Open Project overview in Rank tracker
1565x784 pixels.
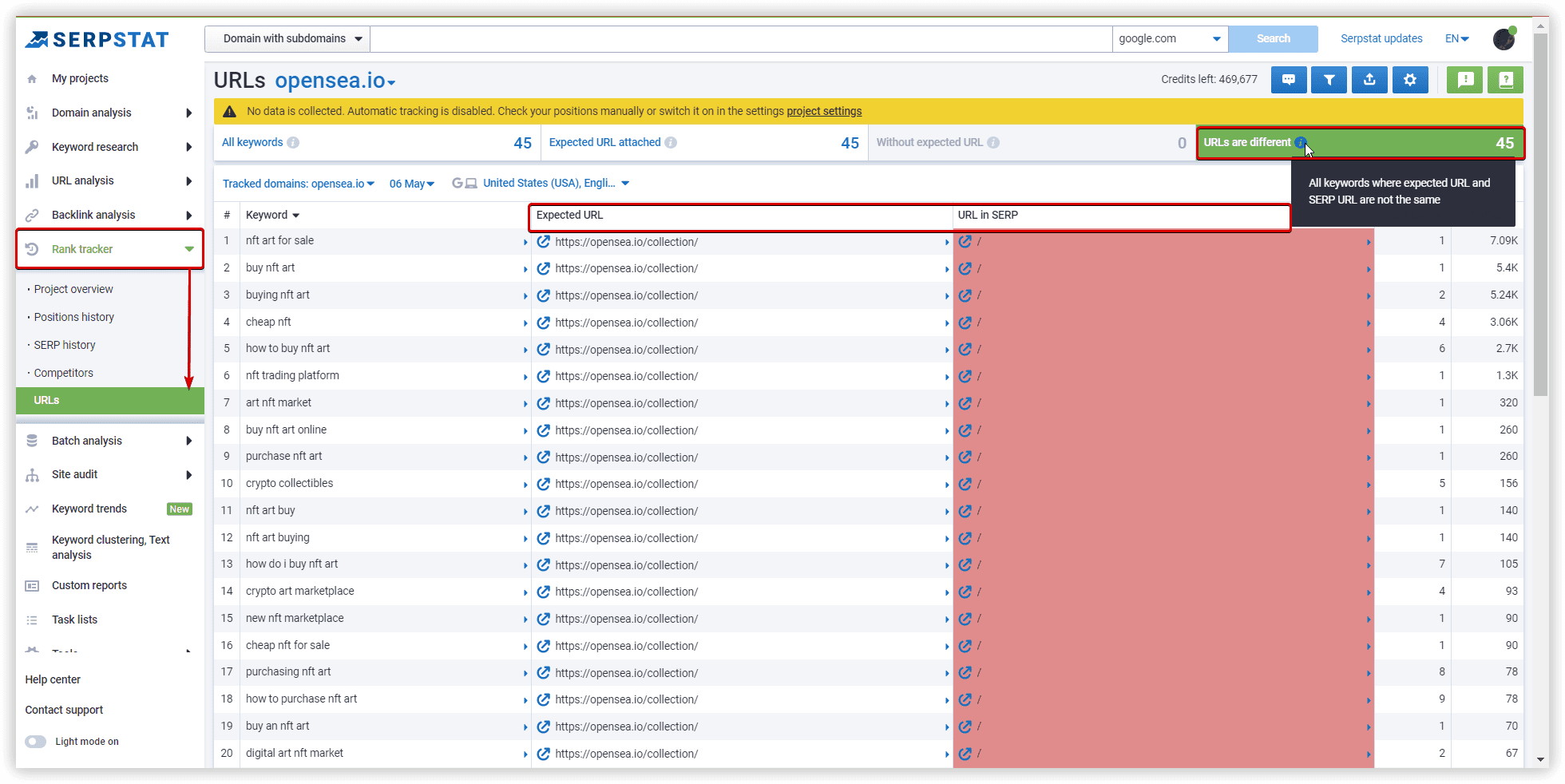tap(73, 289)
